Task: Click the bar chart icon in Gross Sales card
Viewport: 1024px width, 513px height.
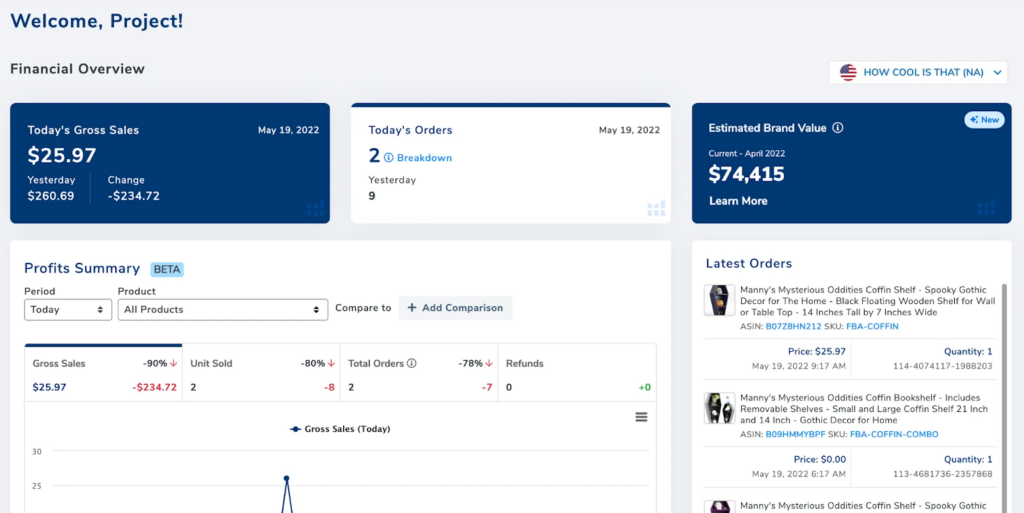Action: (x=315, y=208)
